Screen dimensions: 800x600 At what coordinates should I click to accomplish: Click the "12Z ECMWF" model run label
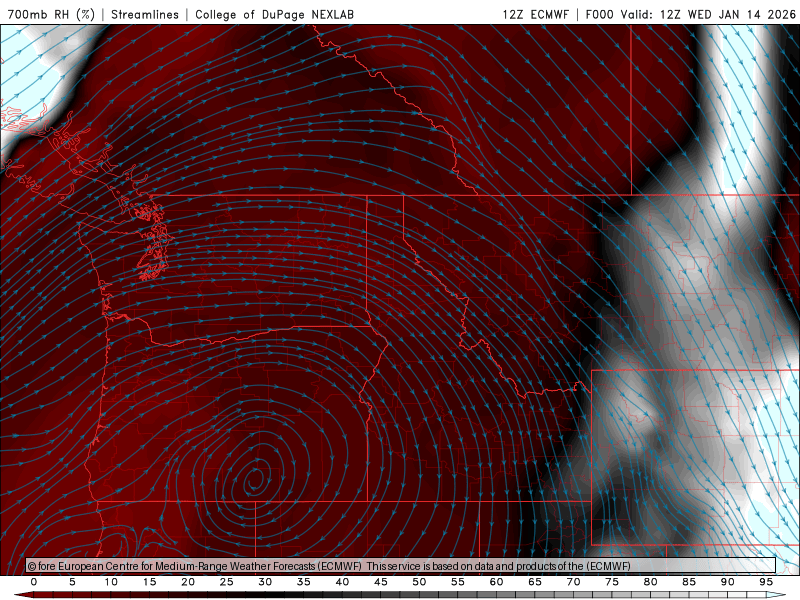pos(535,14)
